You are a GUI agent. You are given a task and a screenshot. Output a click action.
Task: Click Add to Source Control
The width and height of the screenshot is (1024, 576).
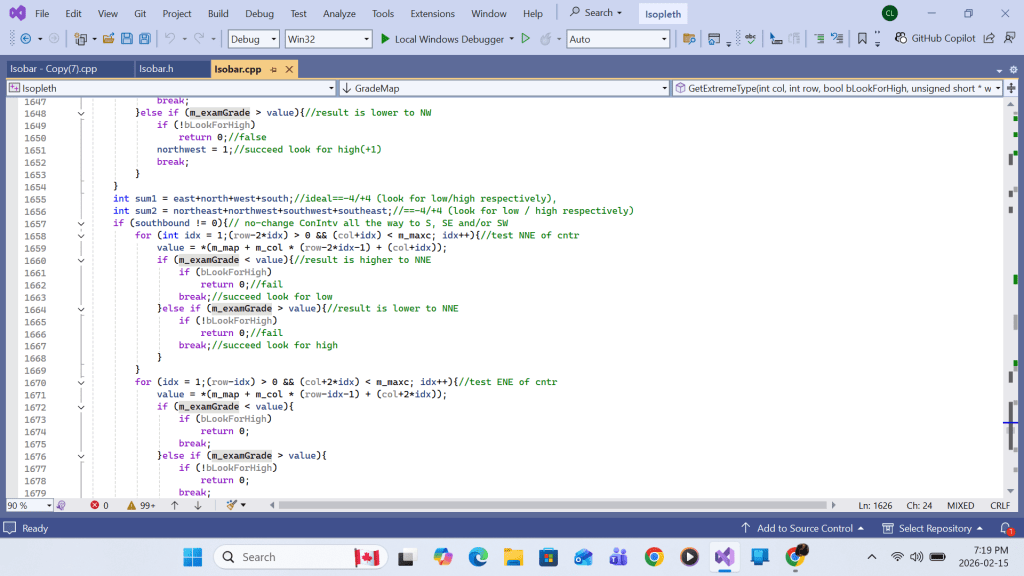point(804,528)
